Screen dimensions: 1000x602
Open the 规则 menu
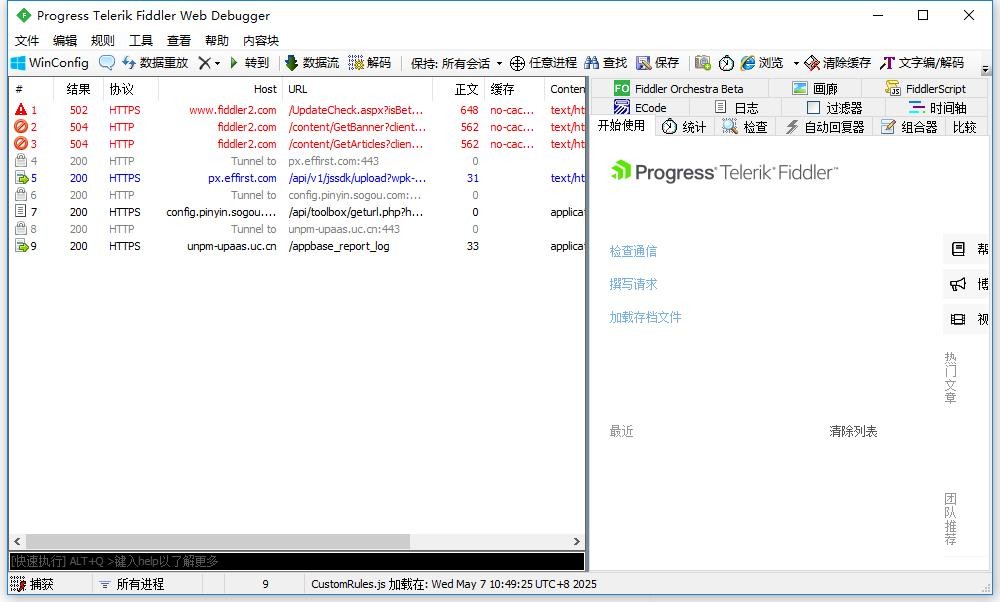103,41
